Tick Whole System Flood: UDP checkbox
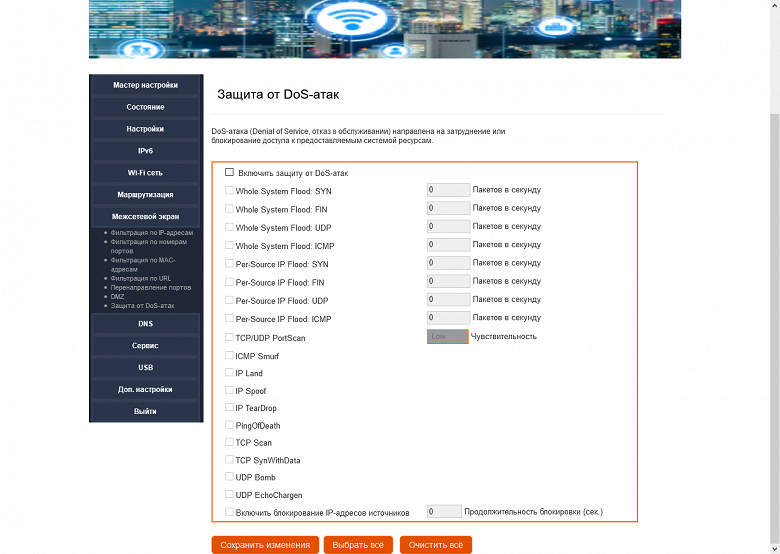780x554 pixels. pyautogui.click(x=229, y=227)
